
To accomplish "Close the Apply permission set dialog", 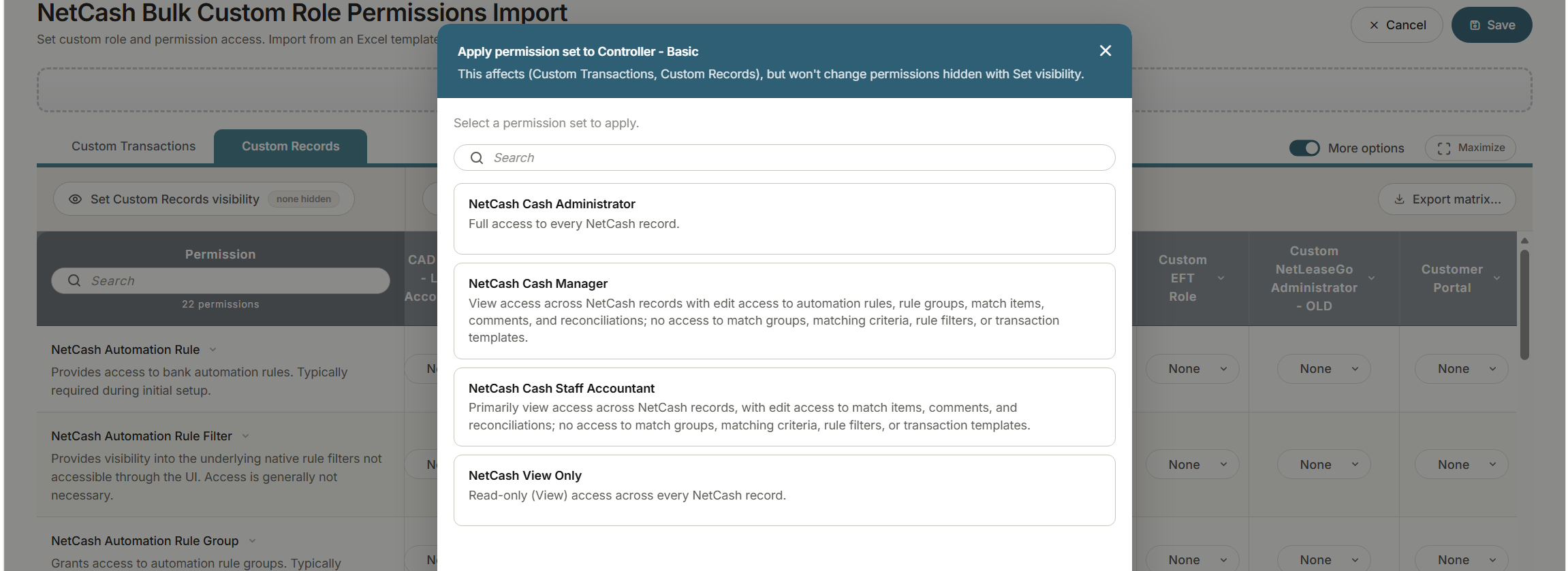I will point(1106,51).
